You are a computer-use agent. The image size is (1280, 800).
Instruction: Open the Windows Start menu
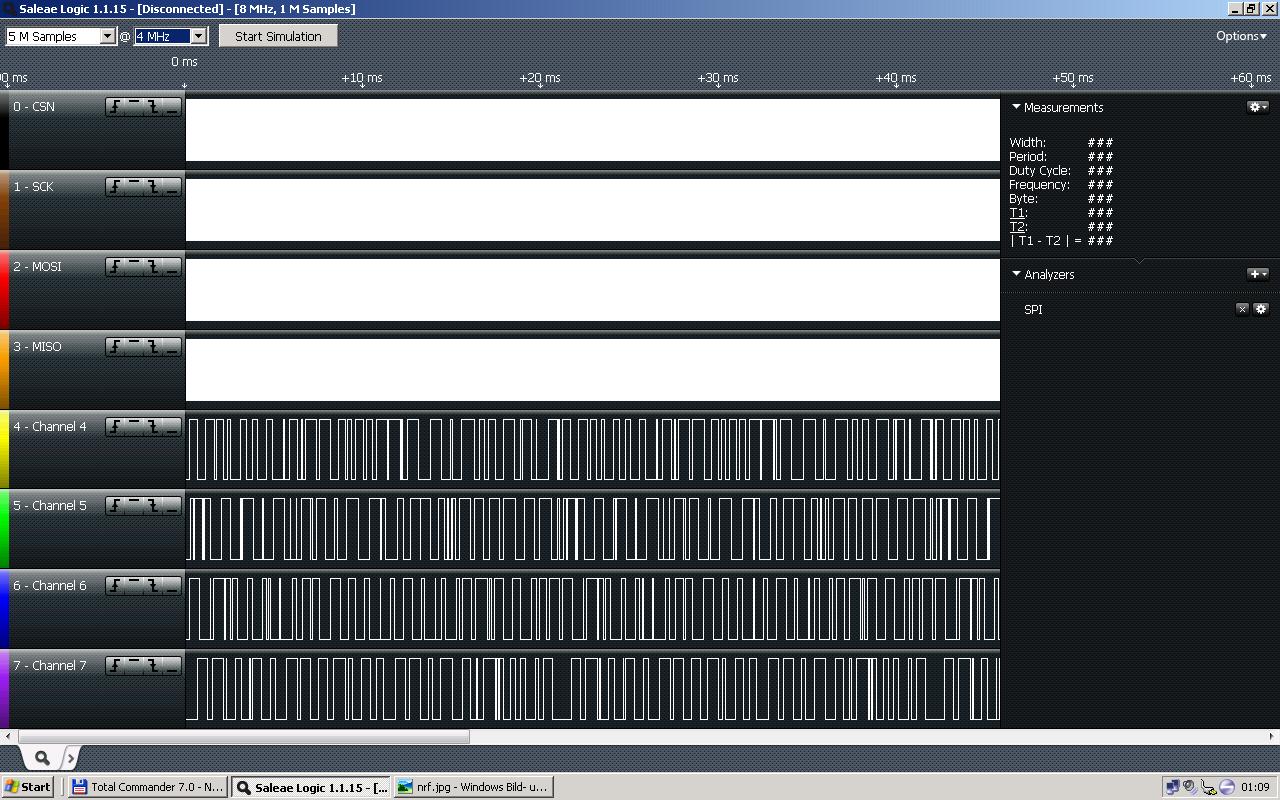(x=27, y=787)
